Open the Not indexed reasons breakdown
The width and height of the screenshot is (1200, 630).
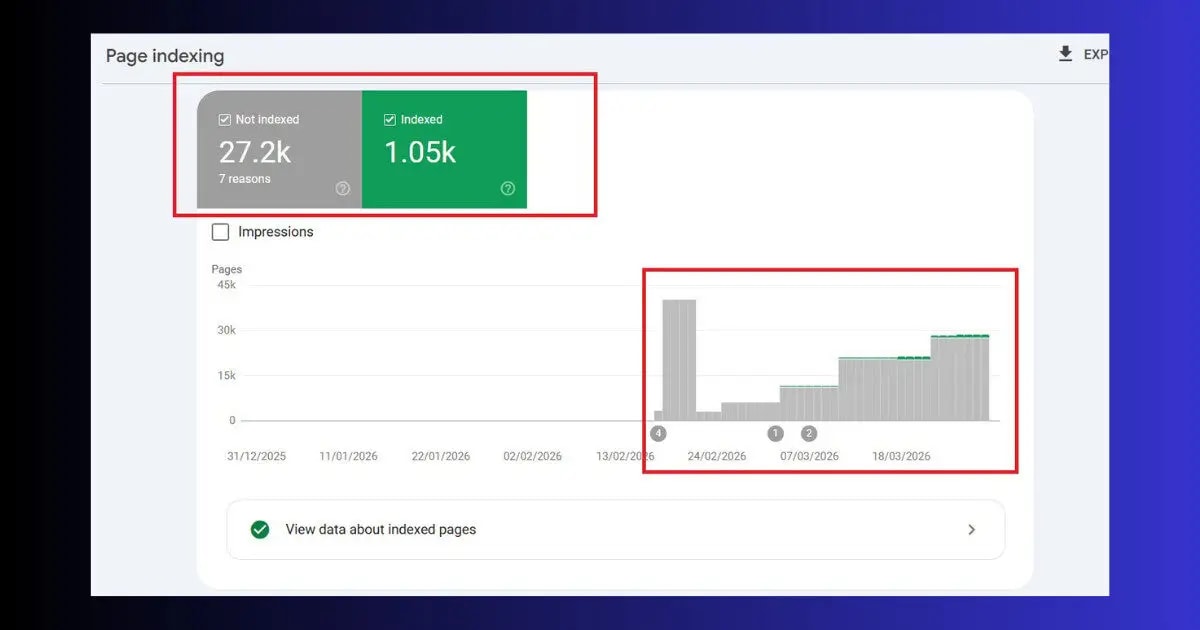244,178
